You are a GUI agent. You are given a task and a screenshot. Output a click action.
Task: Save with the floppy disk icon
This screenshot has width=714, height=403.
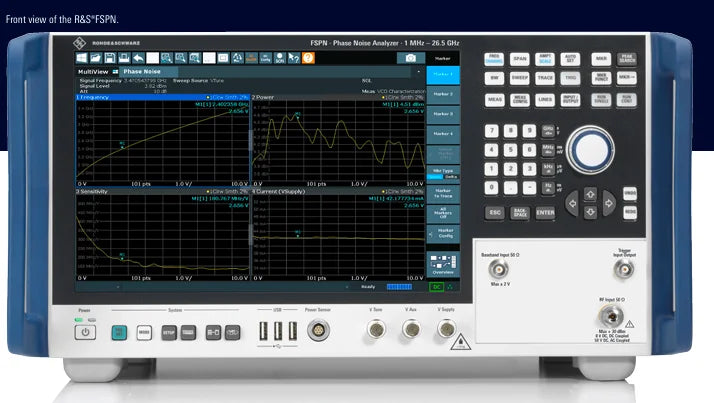pyautogui.click(x=110, y=58)
